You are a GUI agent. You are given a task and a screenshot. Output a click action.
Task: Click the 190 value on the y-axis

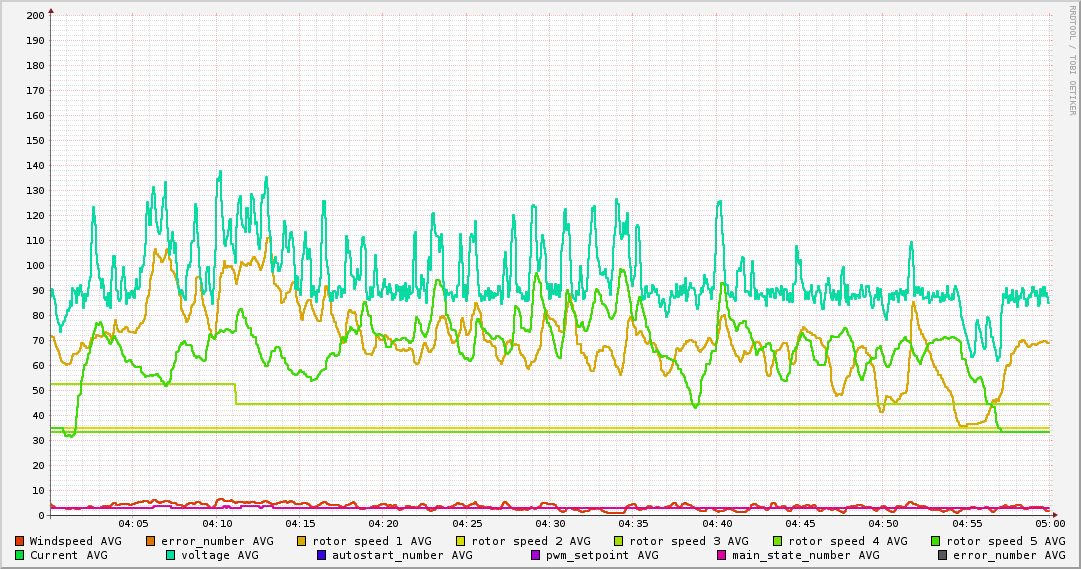point(35,40)
